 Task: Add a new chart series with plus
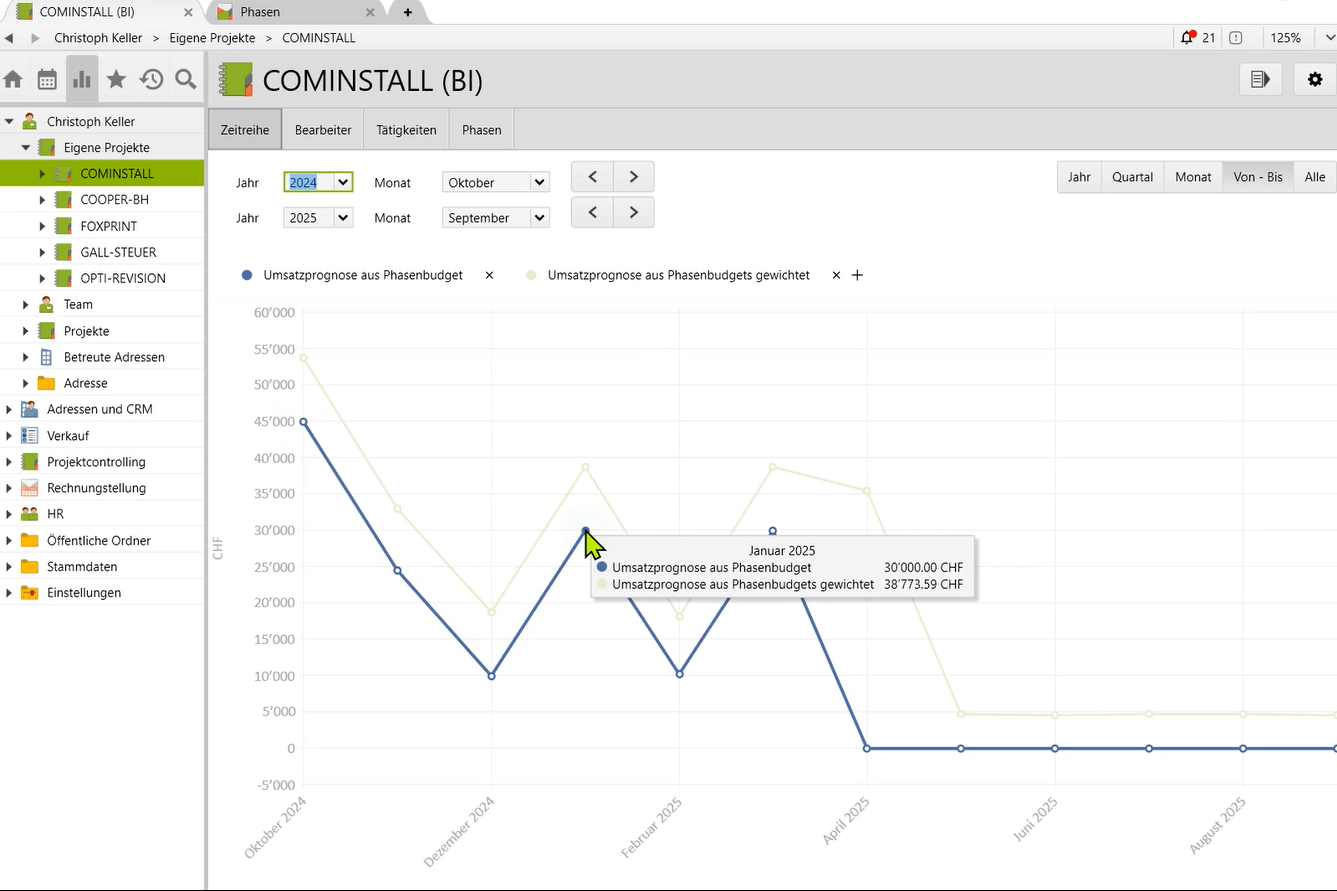click(x=857, y=275)
